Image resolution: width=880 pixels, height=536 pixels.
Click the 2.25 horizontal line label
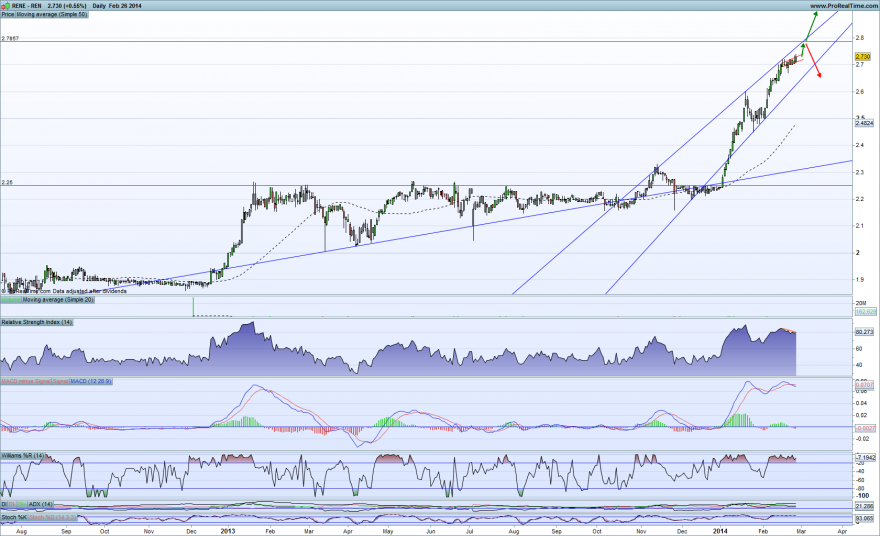[x=7, y=182]
